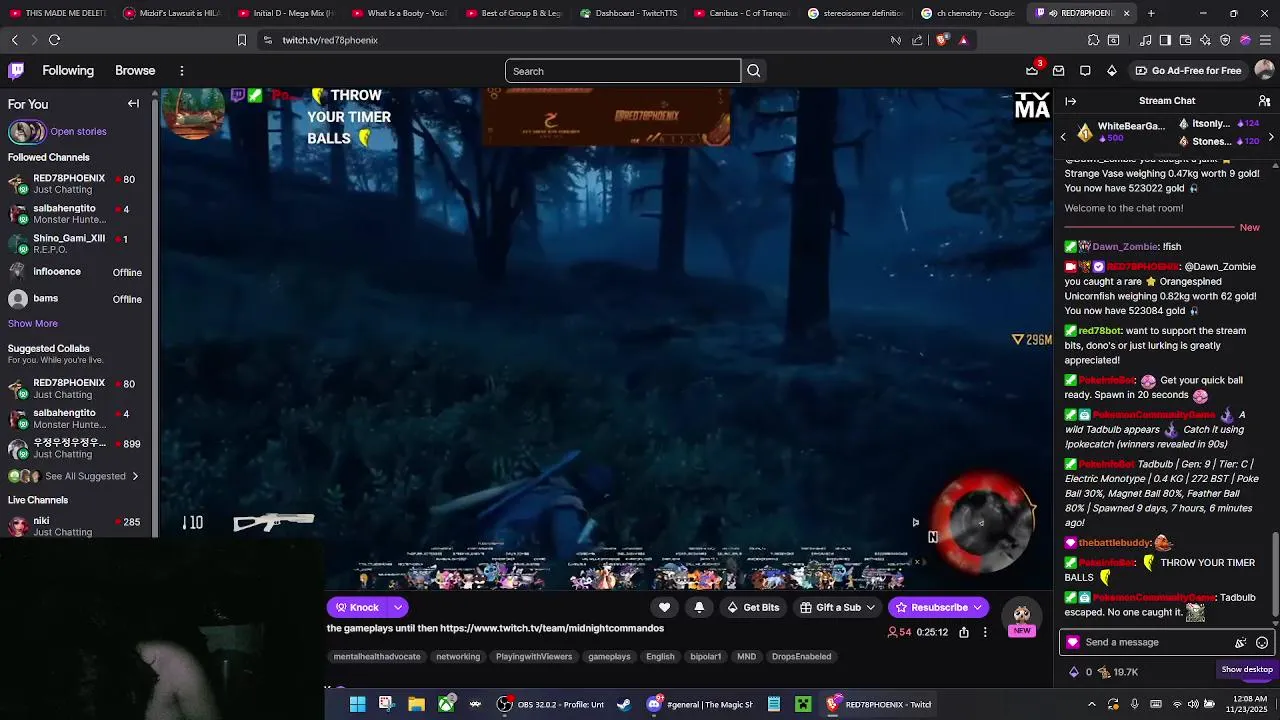Screen dimensions: 1280x720
Task: Open the chat community users icon
Action: click(x=1265, y=101)
